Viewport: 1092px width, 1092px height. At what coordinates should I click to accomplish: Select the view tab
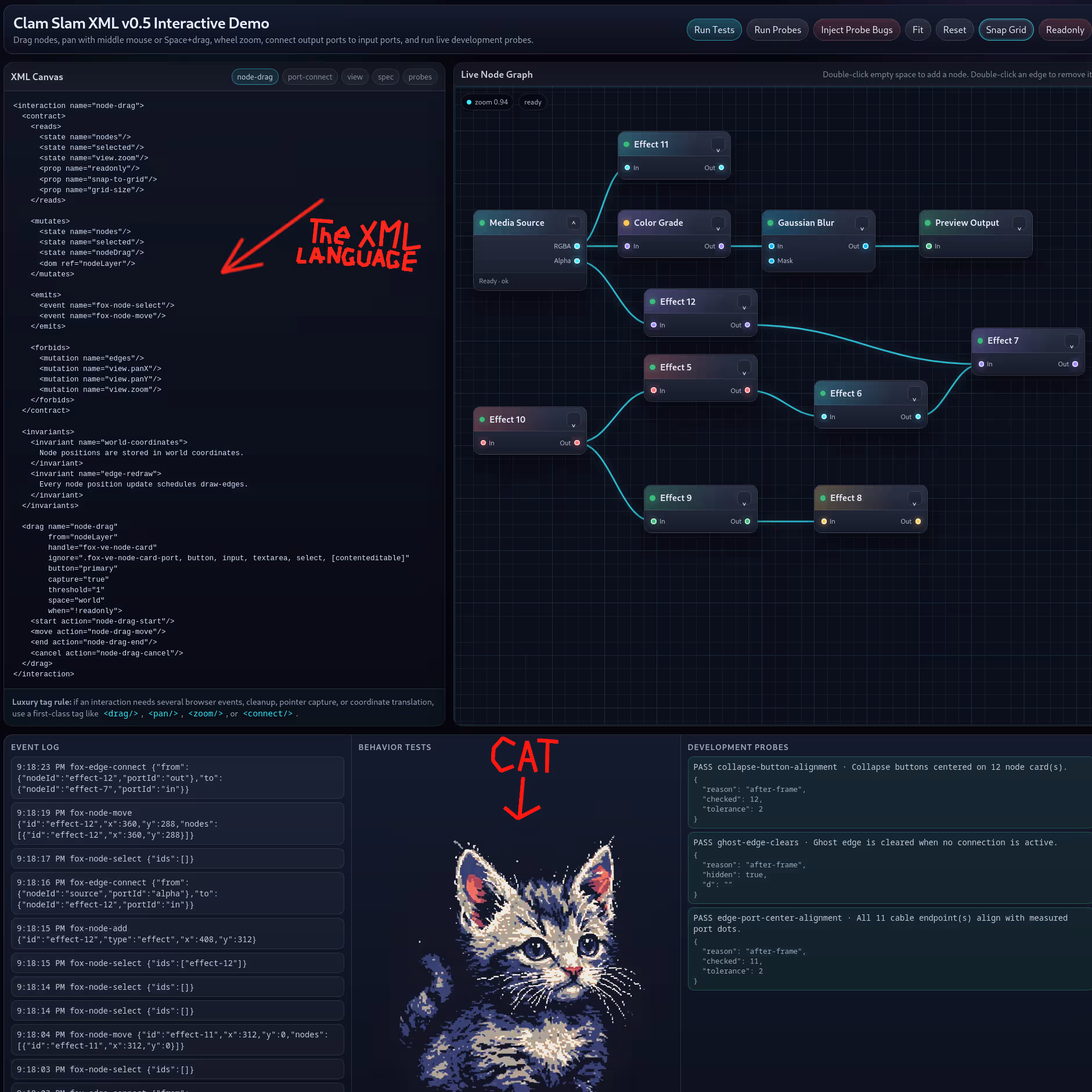(355, 77)
